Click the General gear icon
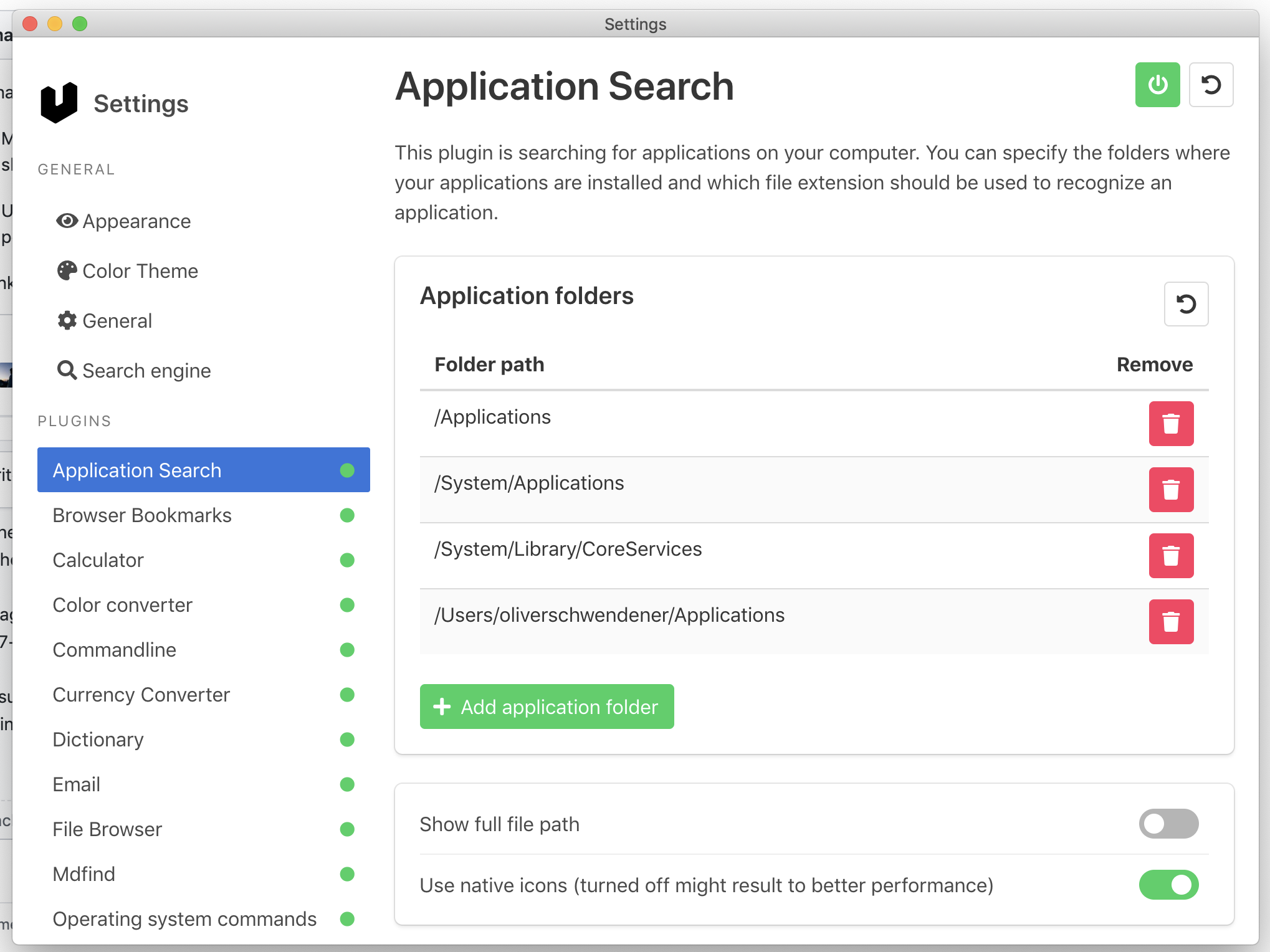 (66, 320)
